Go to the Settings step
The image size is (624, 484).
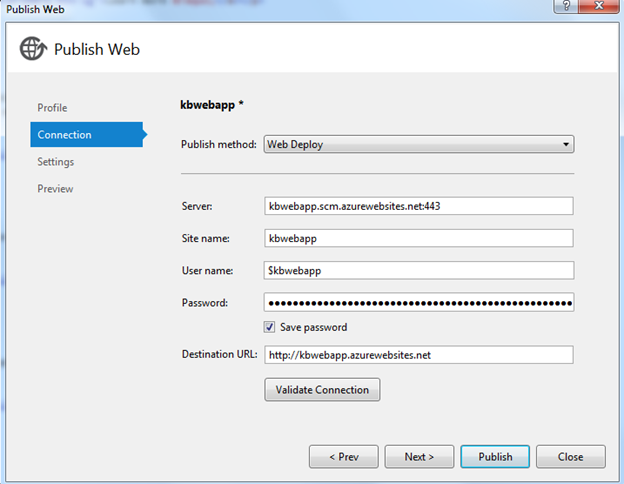(56, 162)
